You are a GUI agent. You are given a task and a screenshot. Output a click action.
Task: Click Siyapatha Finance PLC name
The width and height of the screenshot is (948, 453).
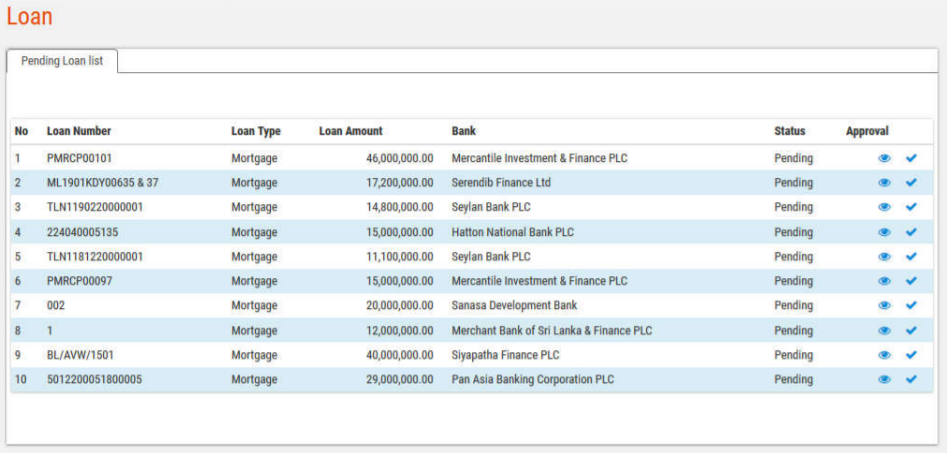click(505, 355)
